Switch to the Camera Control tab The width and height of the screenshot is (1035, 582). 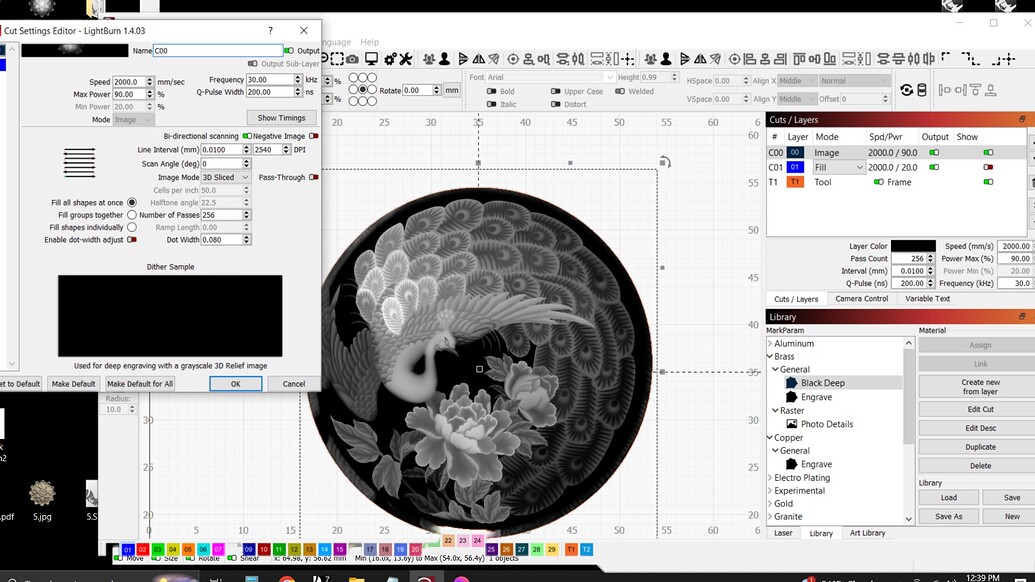tap(861, 298)
